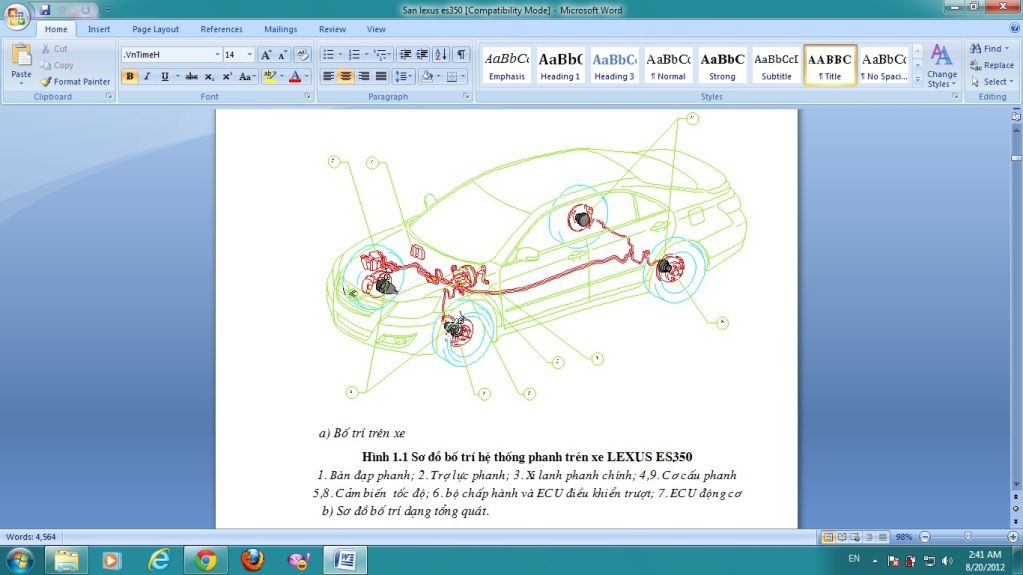Apply the Heading 1 style
Screen dimensions: 1023x575
point(560,66)
